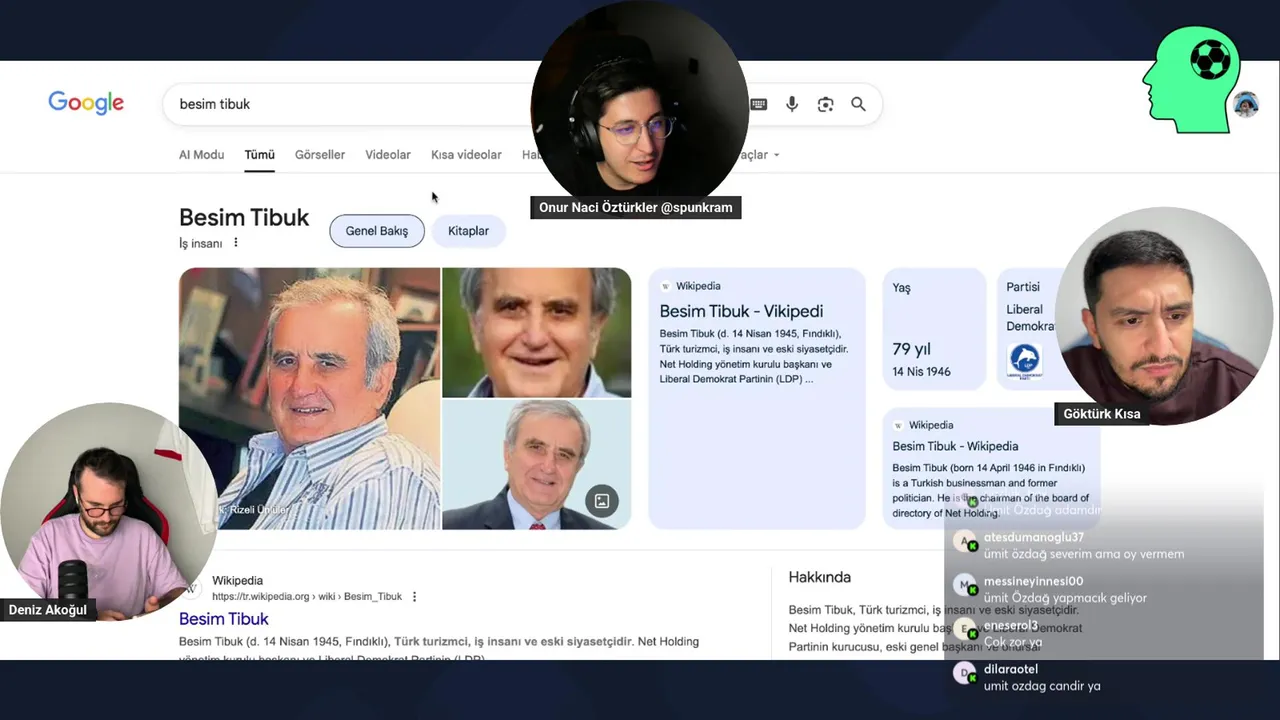The height and width of the screenshot is (720, 1280).
Task: Click the green football-head channel logo
Action: point(1192,79)
